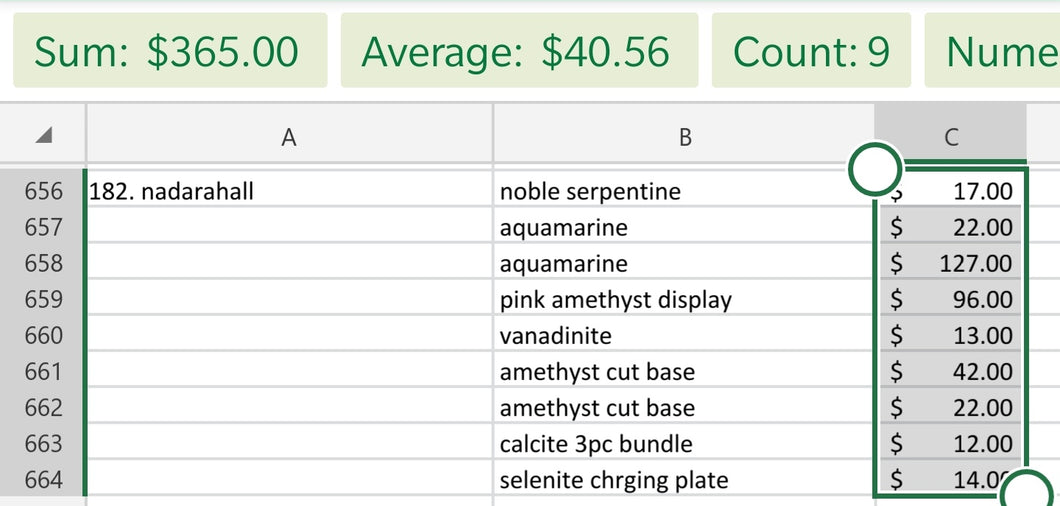Image resolution: width=1060 pixels, height=506 pixels.
Task: Select the calcite 3pc bundle cell
Action: (x=683, y=444)
